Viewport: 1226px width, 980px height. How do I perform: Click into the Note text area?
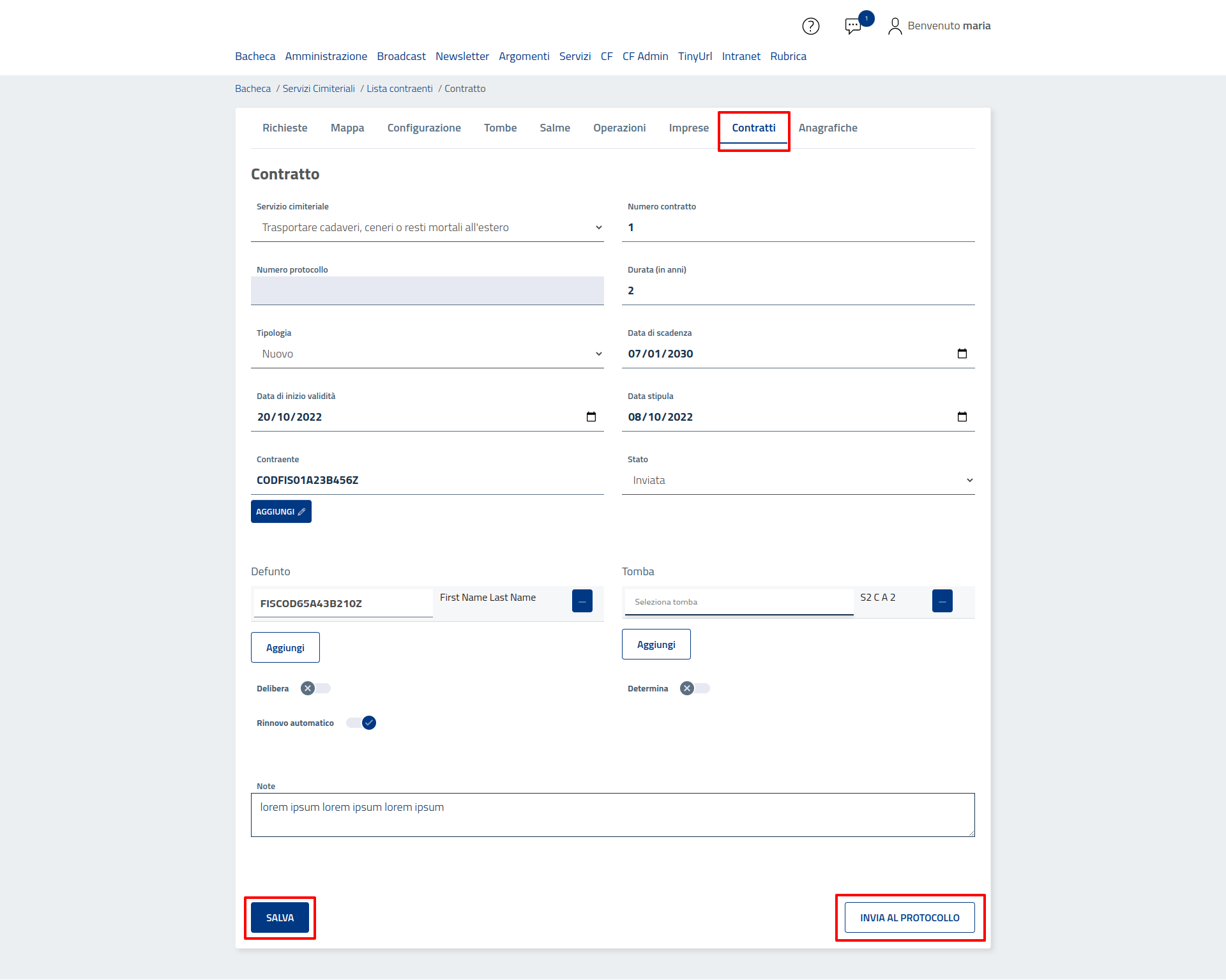(x=612, y=815)
